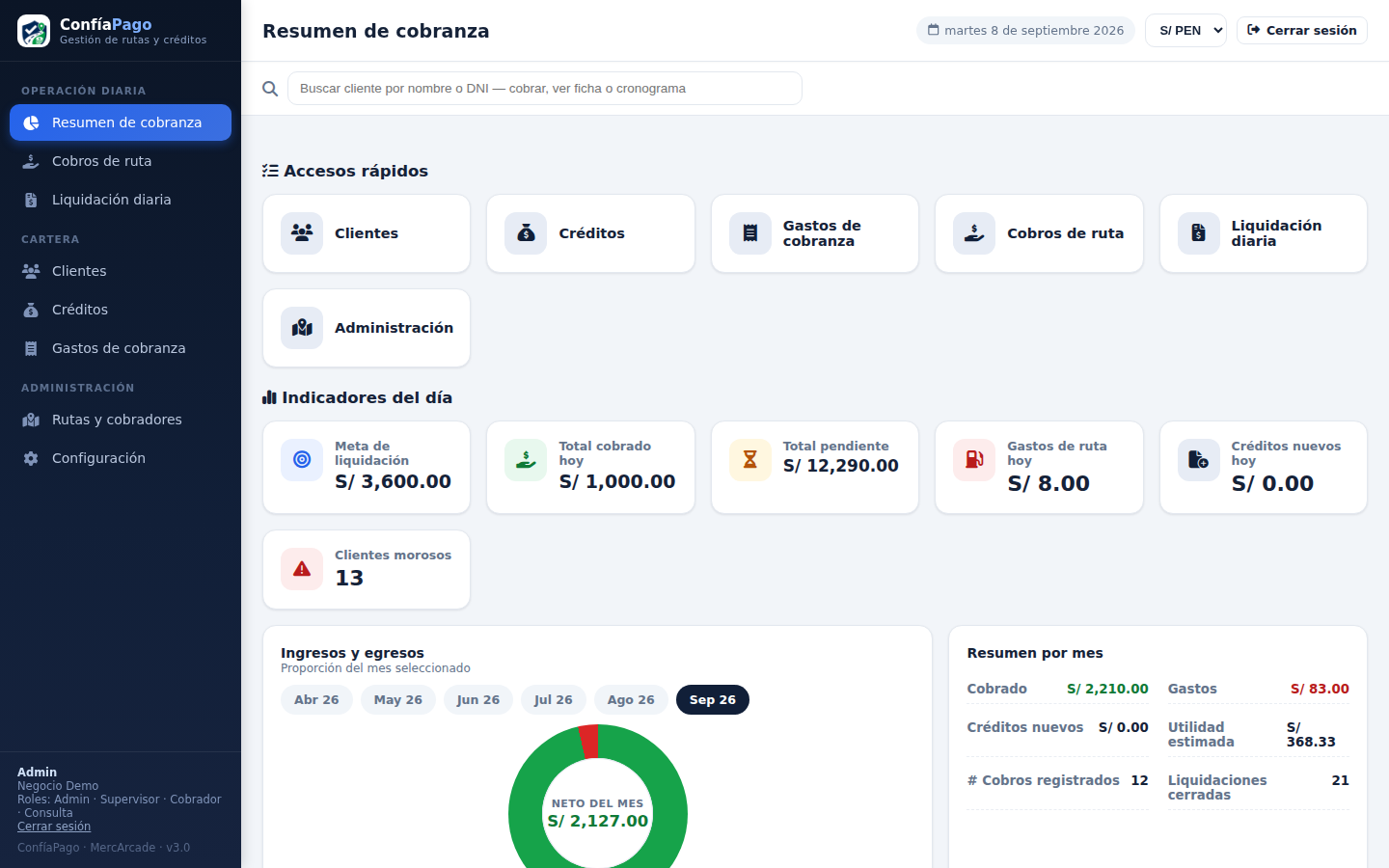
Task: Click the warning triangle icon for Clientes morosos
Action: [x=302, y=569]
